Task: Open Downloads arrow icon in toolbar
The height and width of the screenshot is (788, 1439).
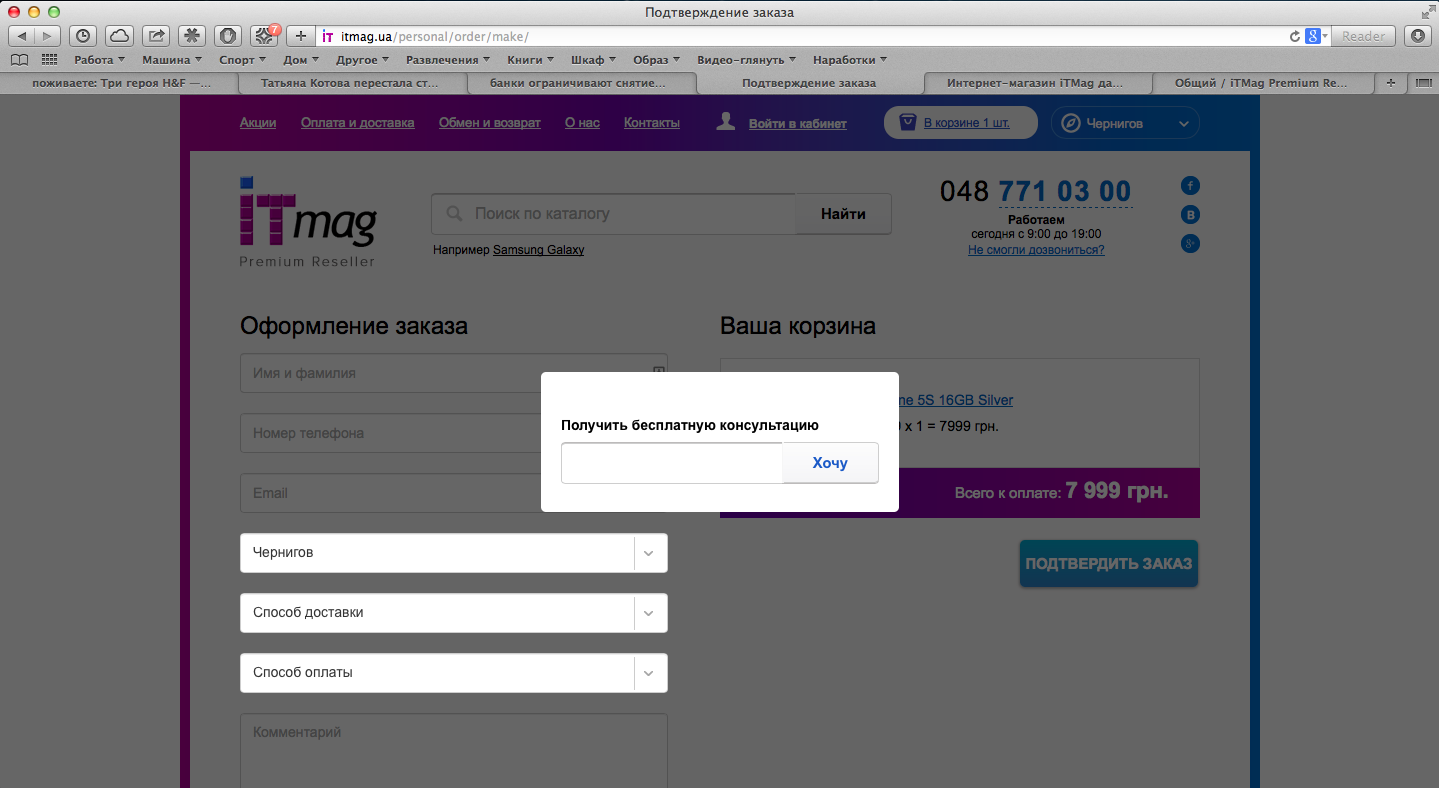Action: pos(1417,36)
